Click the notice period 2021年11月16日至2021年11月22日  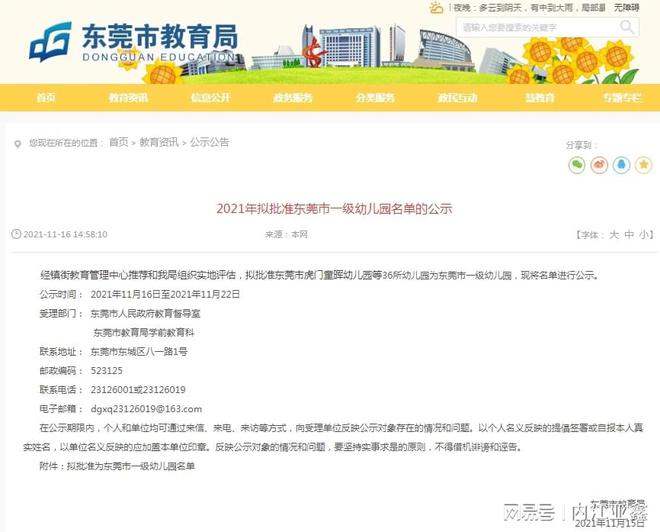point(165,294)
